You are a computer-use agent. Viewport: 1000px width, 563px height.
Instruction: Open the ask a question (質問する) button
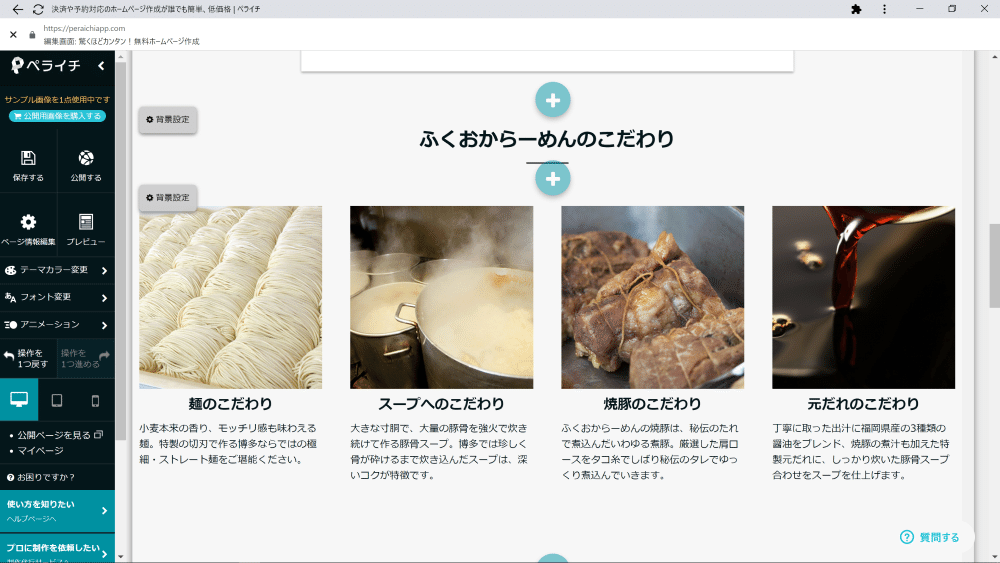pos(930,537)
